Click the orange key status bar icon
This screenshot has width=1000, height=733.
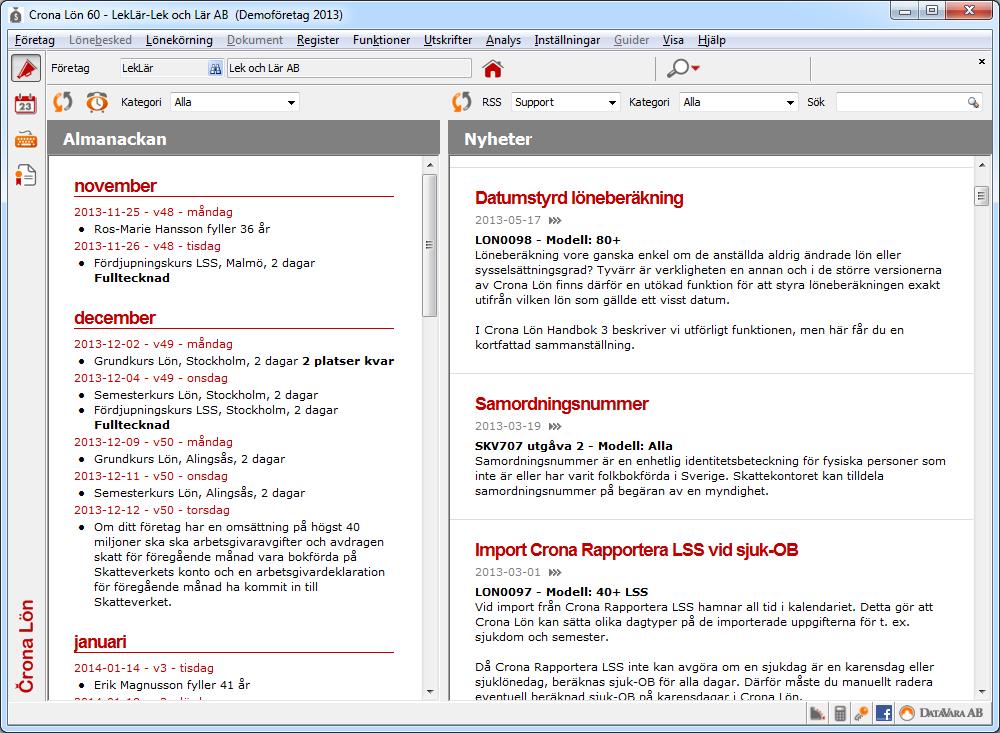point(862,713)
